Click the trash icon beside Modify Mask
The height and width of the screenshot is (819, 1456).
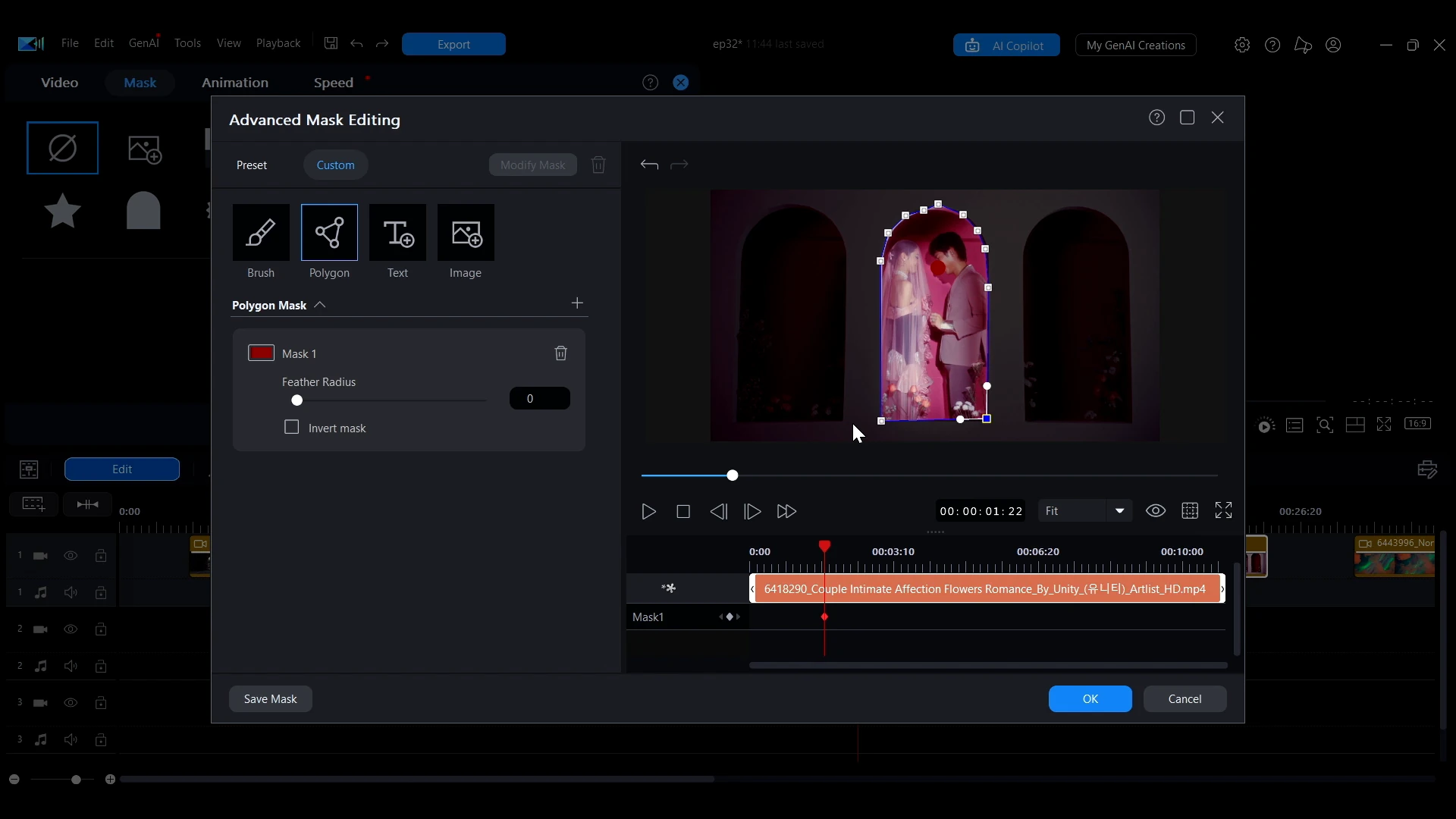tap(598, 165)
